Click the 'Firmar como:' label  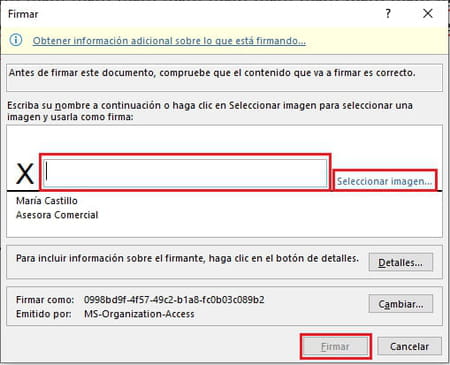click(x=45, y=300)
